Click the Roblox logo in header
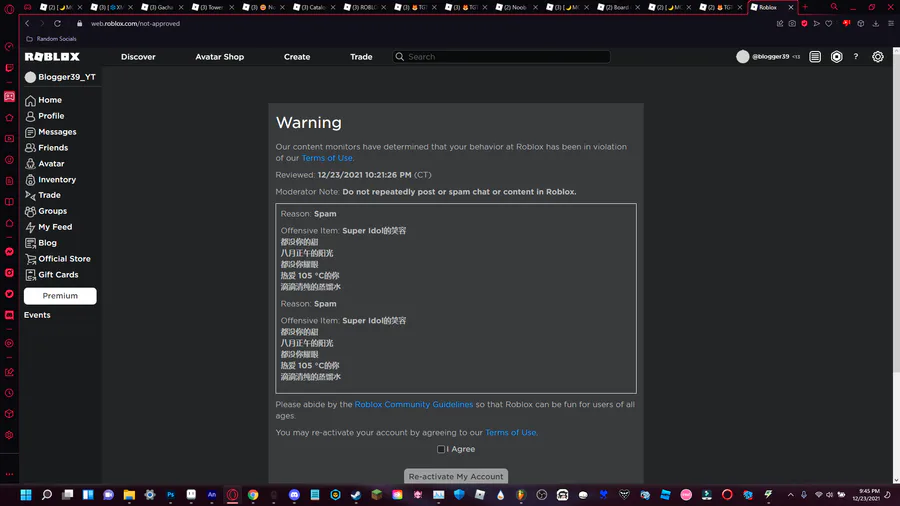The image size is (900, 506). 52,57
